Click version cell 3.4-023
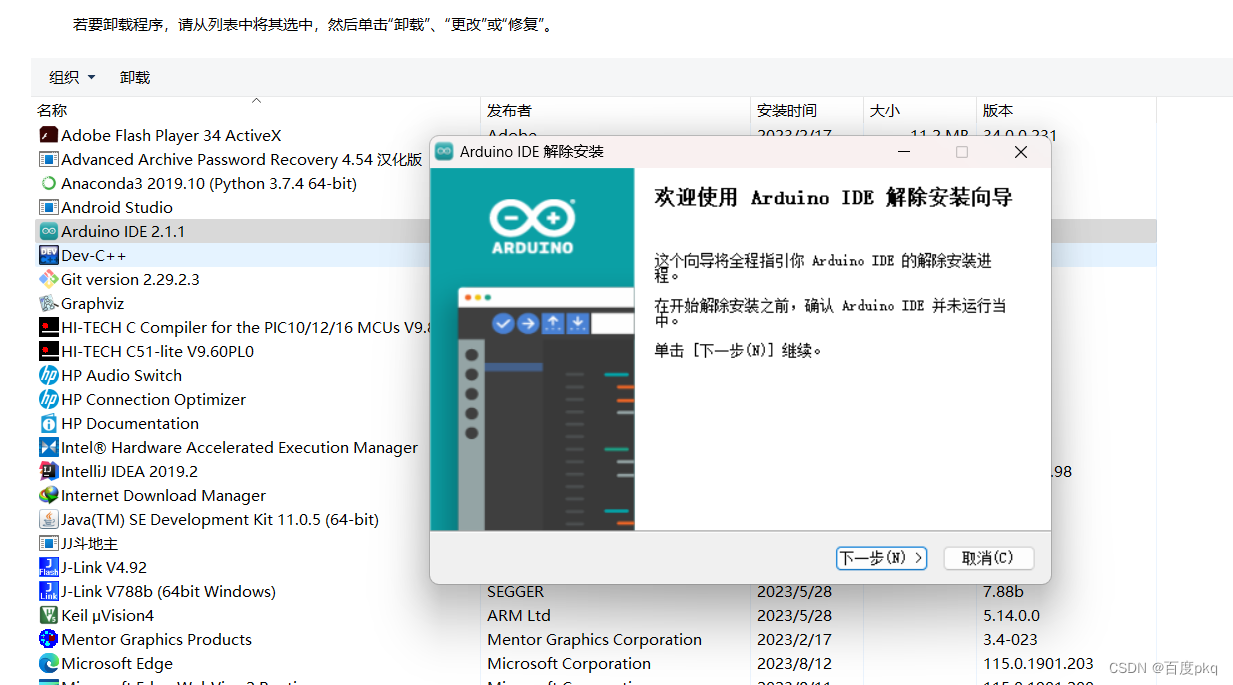 tap(1010, 639)
